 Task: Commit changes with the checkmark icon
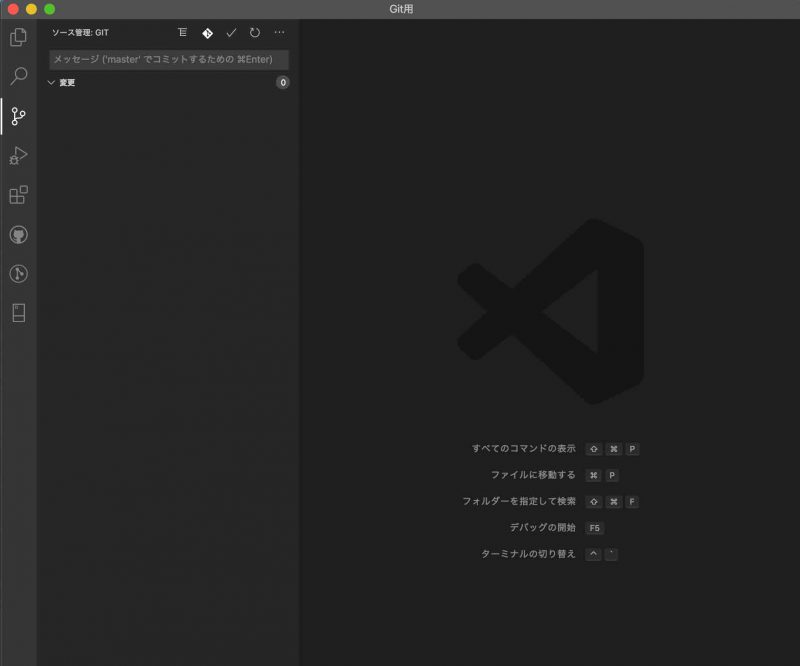(231, 33)
